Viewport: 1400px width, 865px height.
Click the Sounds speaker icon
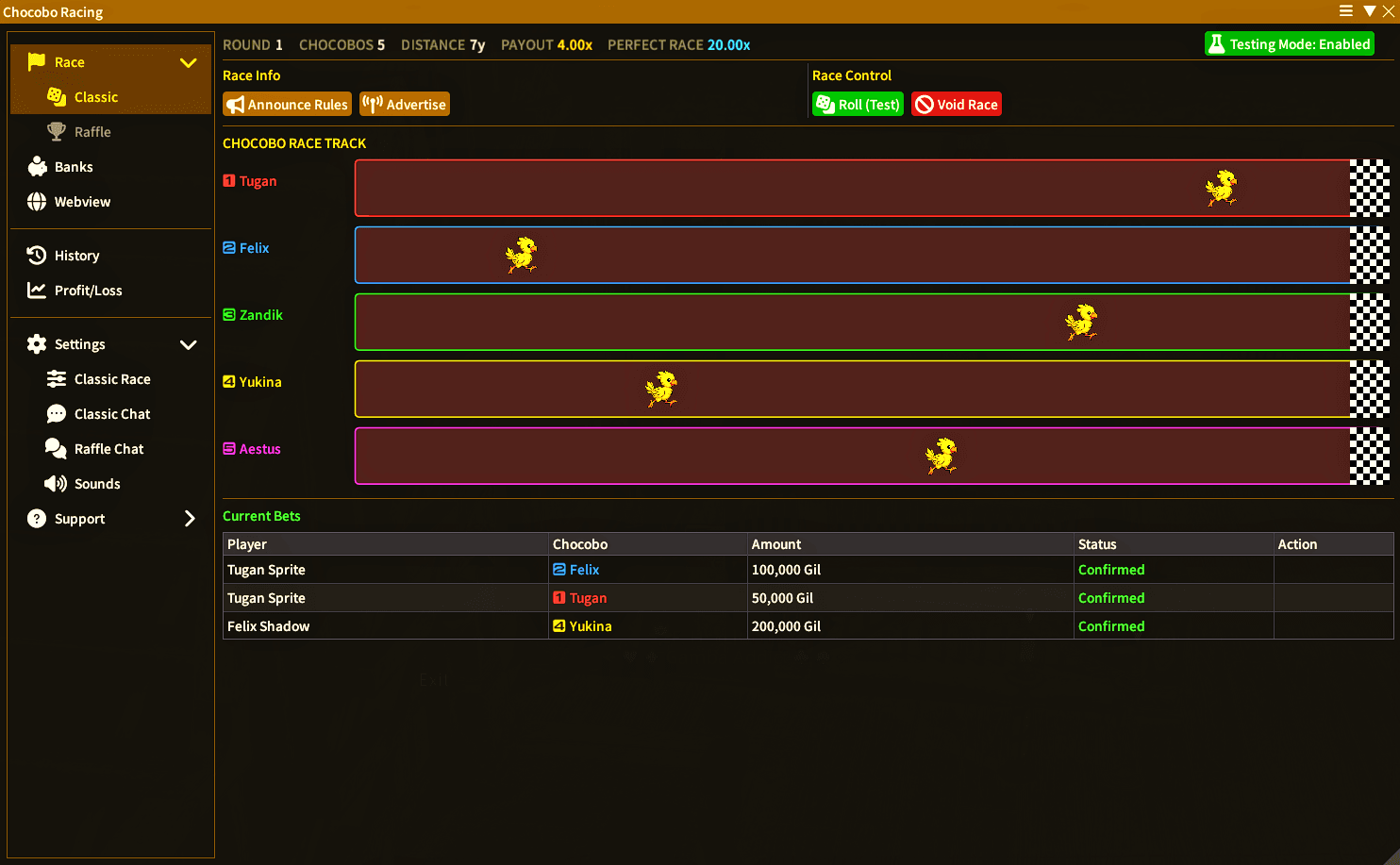coord(56,484)
